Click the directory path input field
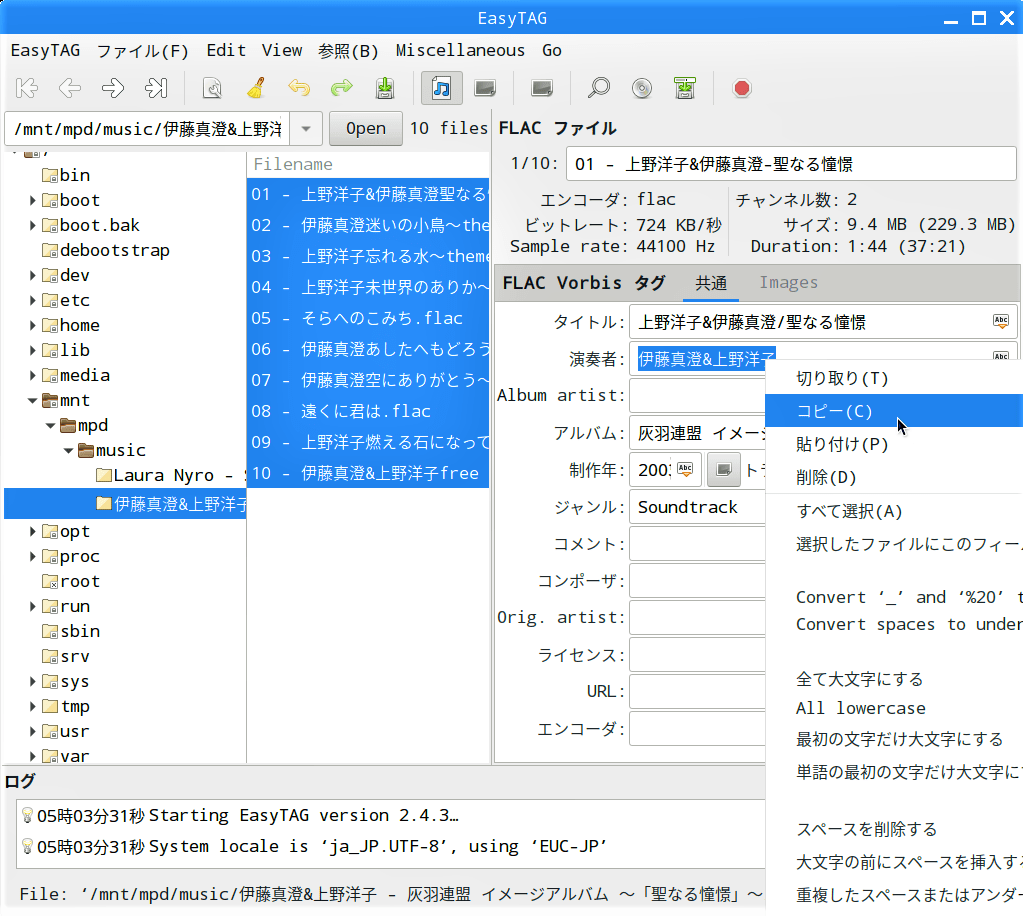 tap(147, 129)
